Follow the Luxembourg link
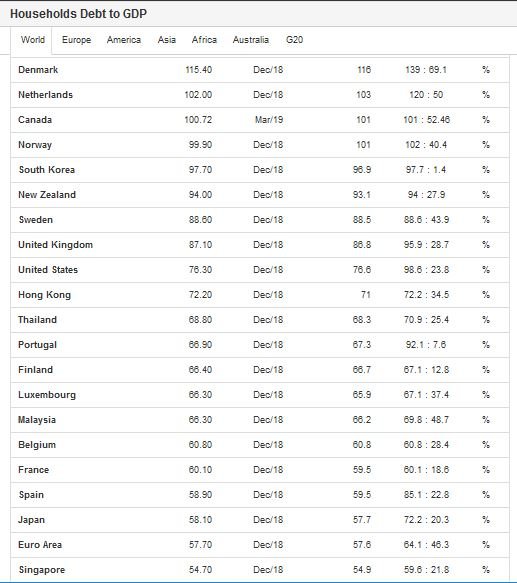The height and width of the screenshot is (583, 517). 47,395
